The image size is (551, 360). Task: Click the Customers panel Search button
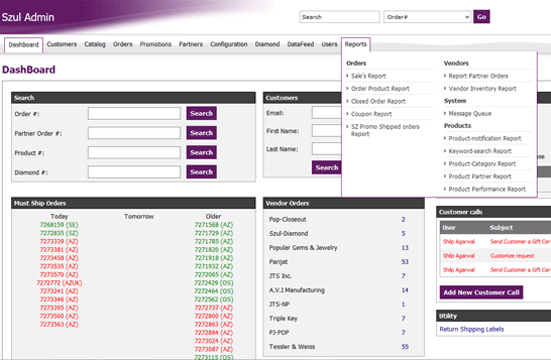326,168
